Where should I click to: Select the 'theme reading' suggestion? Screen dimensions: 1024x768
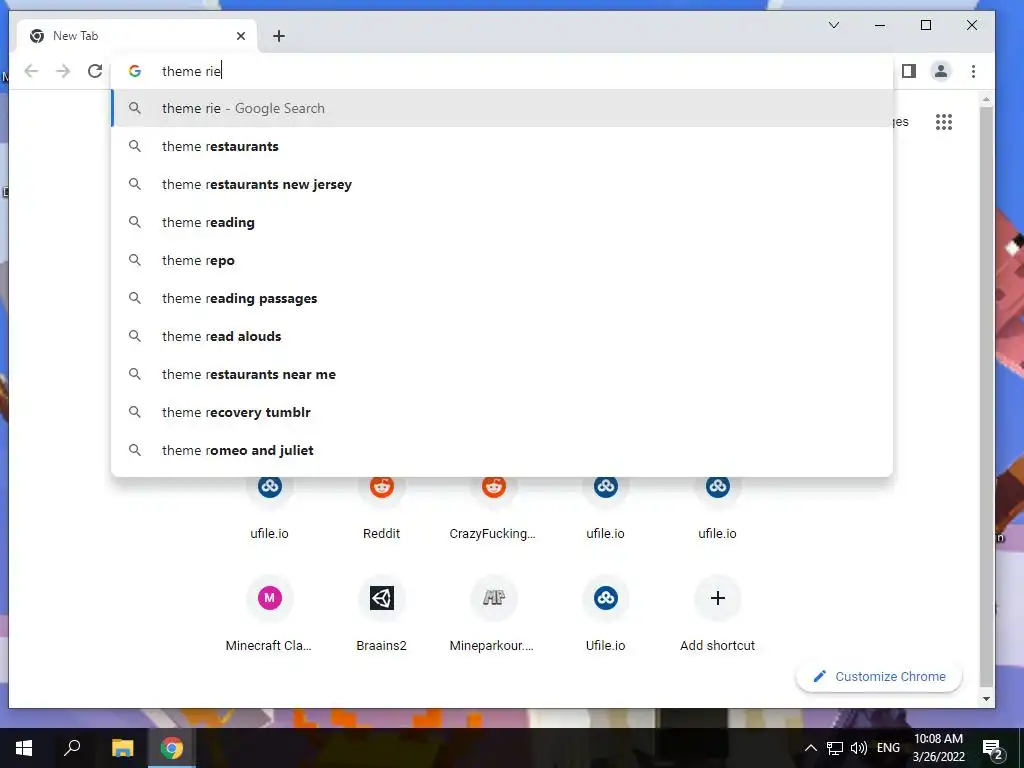click(x=502, y=222)
